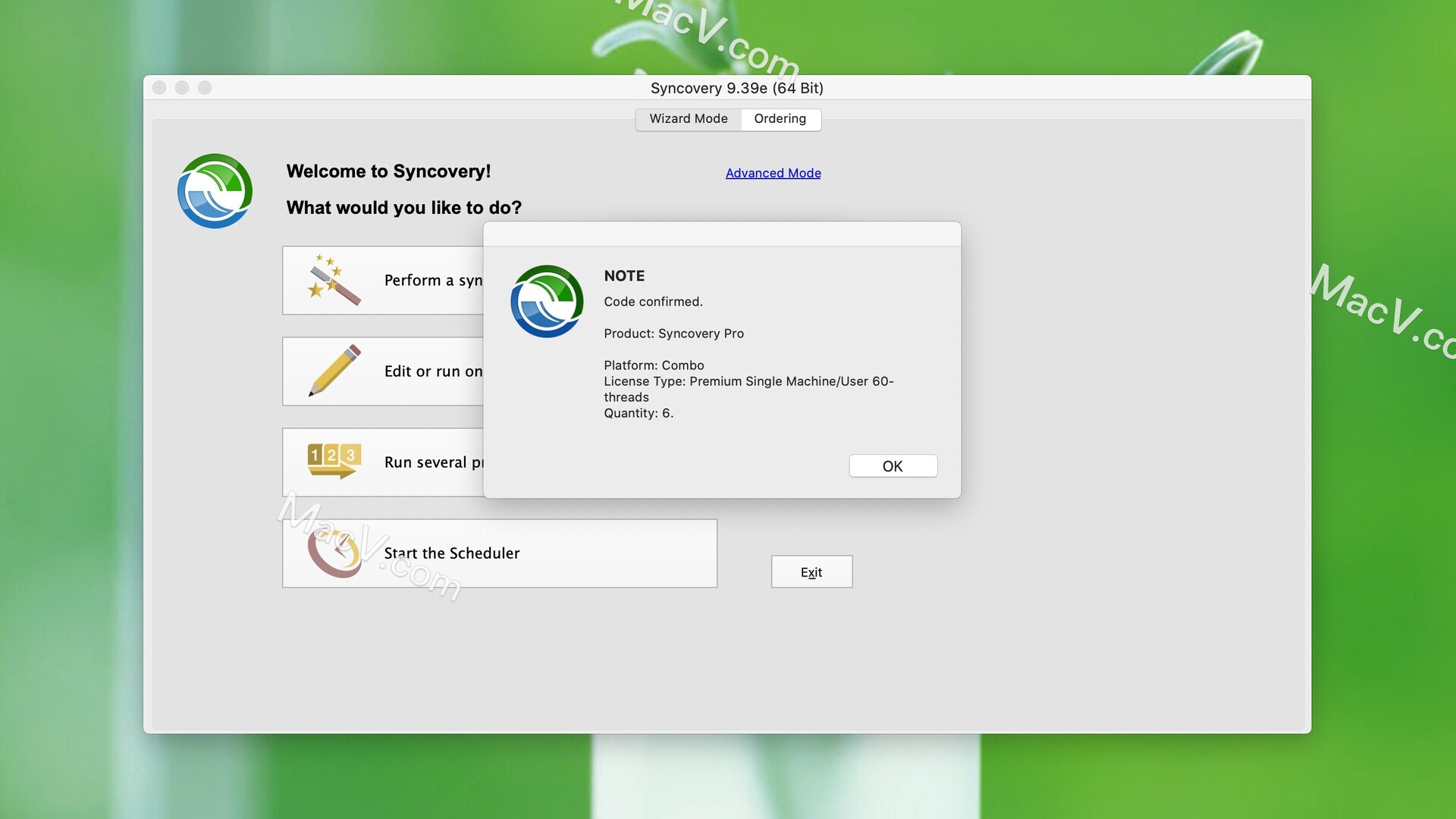The image size is (1456, 819).
Task: Click the 'Quantity: 6.' text
Action: (639, 413)
